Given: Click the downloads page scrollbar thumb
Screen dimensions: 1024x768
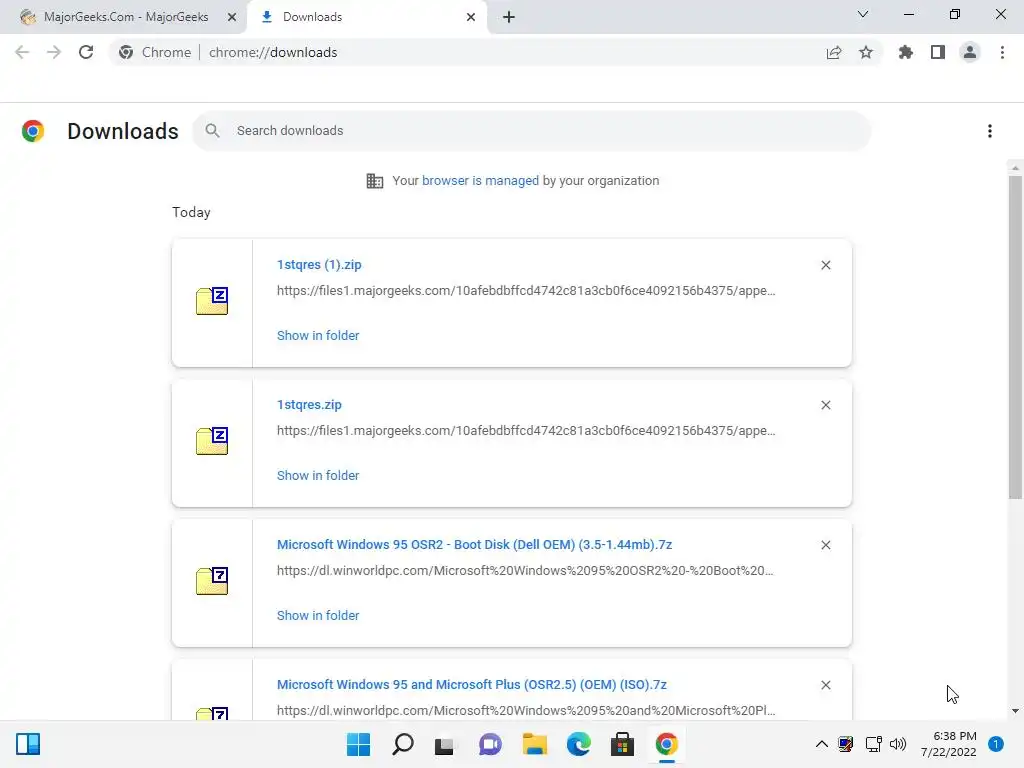Looking at the screenshot, I should tap(1015, 337).
